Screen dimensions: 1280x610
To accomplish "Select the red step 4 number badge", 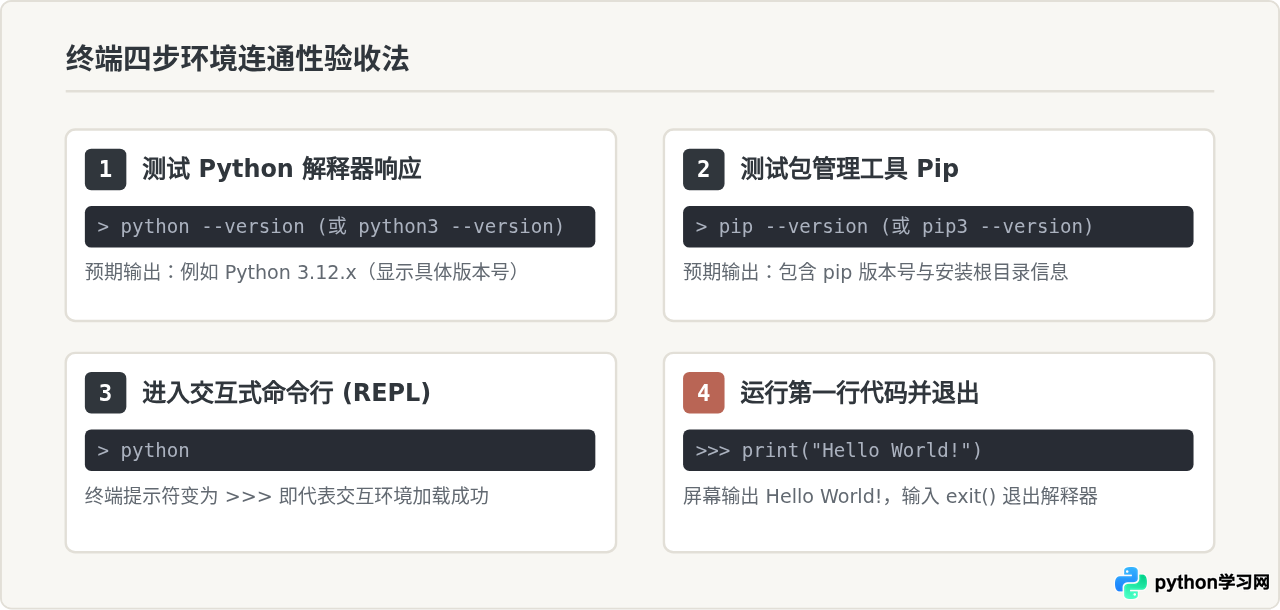I will click(703, 393).
